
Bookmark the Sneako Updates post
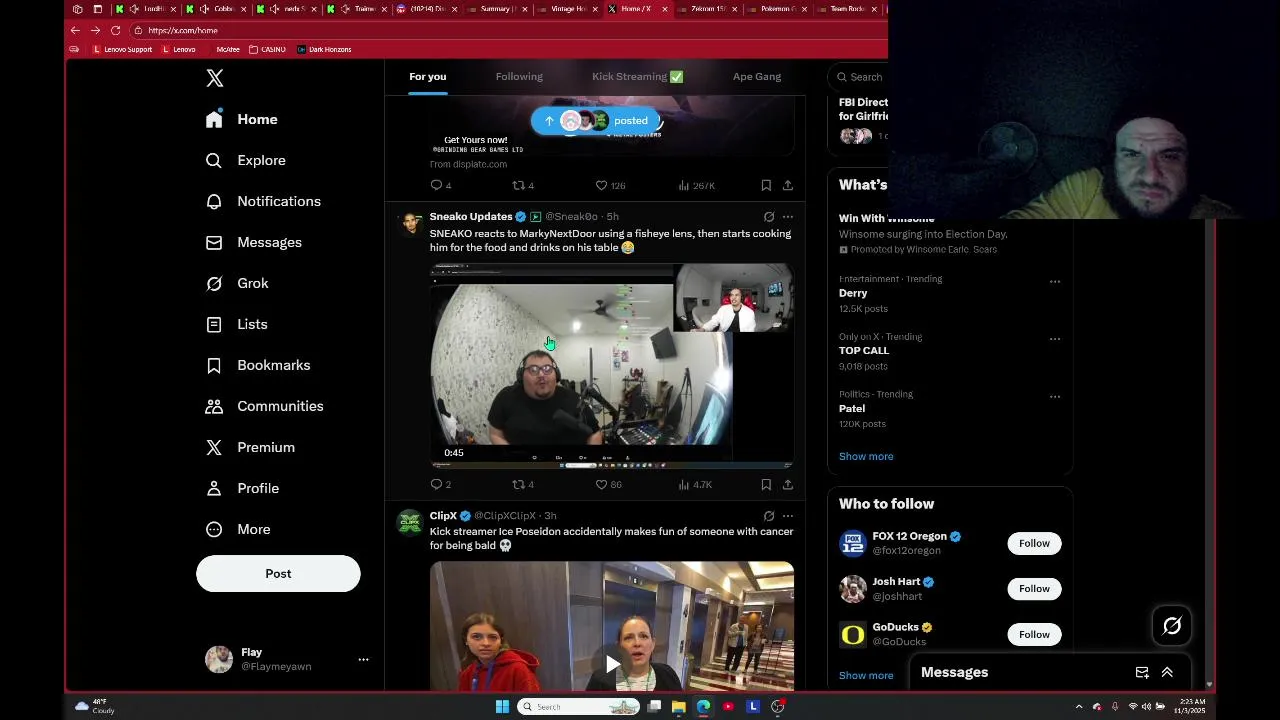coord(766,484)
